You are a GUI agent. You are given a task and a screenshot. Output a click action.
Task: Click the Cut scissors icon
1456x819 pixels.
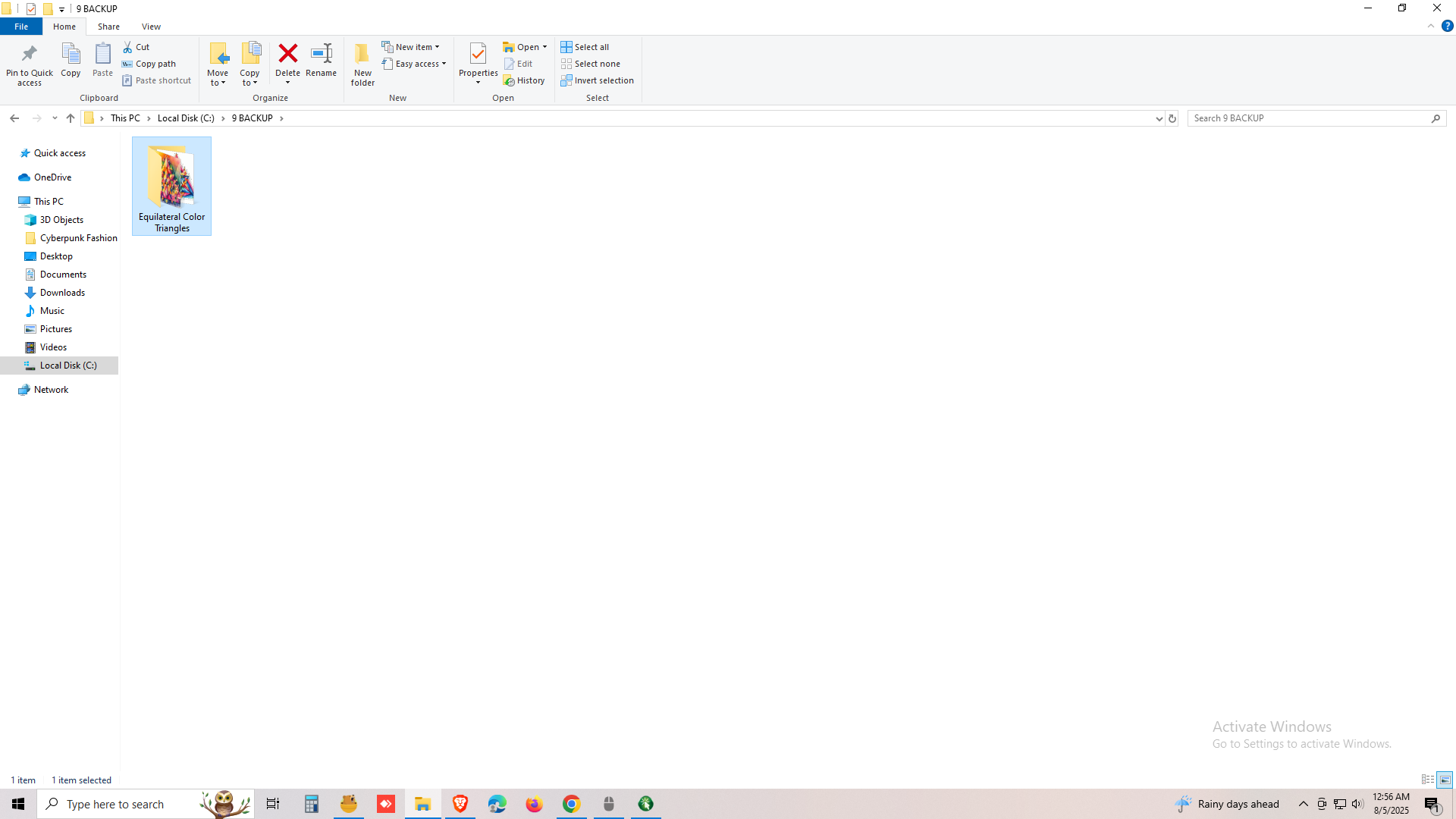pyautogui.click(x=127, y=47)
